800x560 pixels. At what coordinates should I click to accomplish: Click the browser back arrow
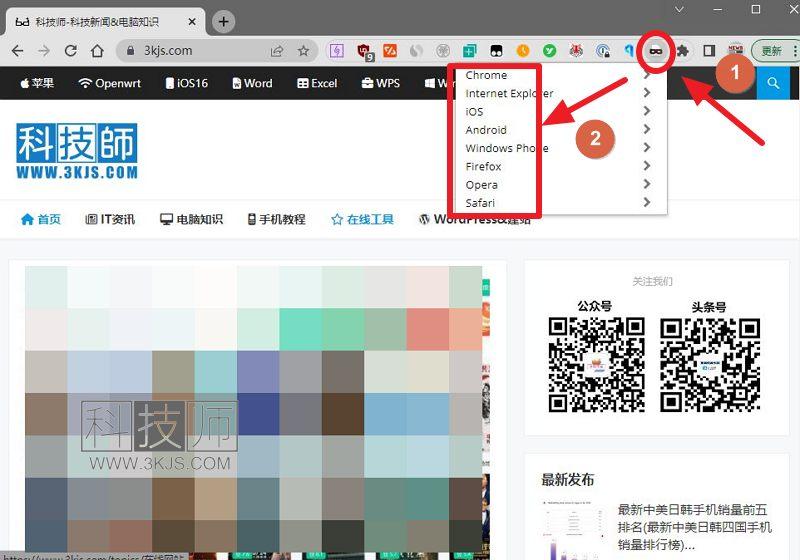coord(18,50)
